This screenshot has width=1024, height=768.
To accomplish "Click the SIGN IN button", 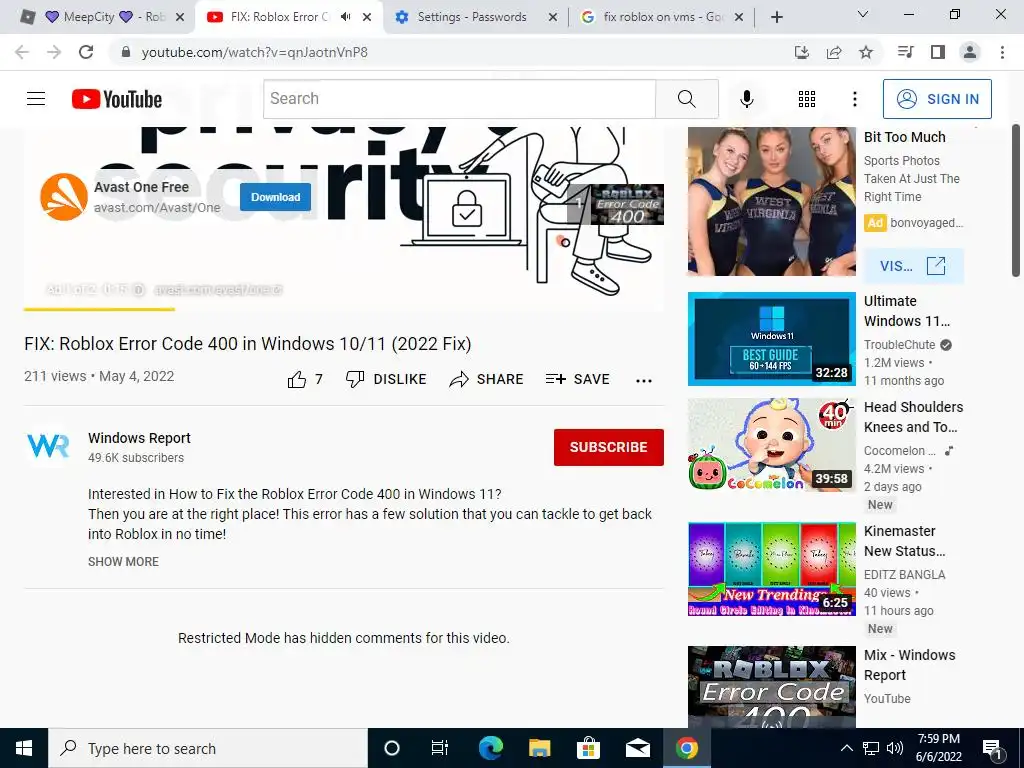I will pos(937,99).
